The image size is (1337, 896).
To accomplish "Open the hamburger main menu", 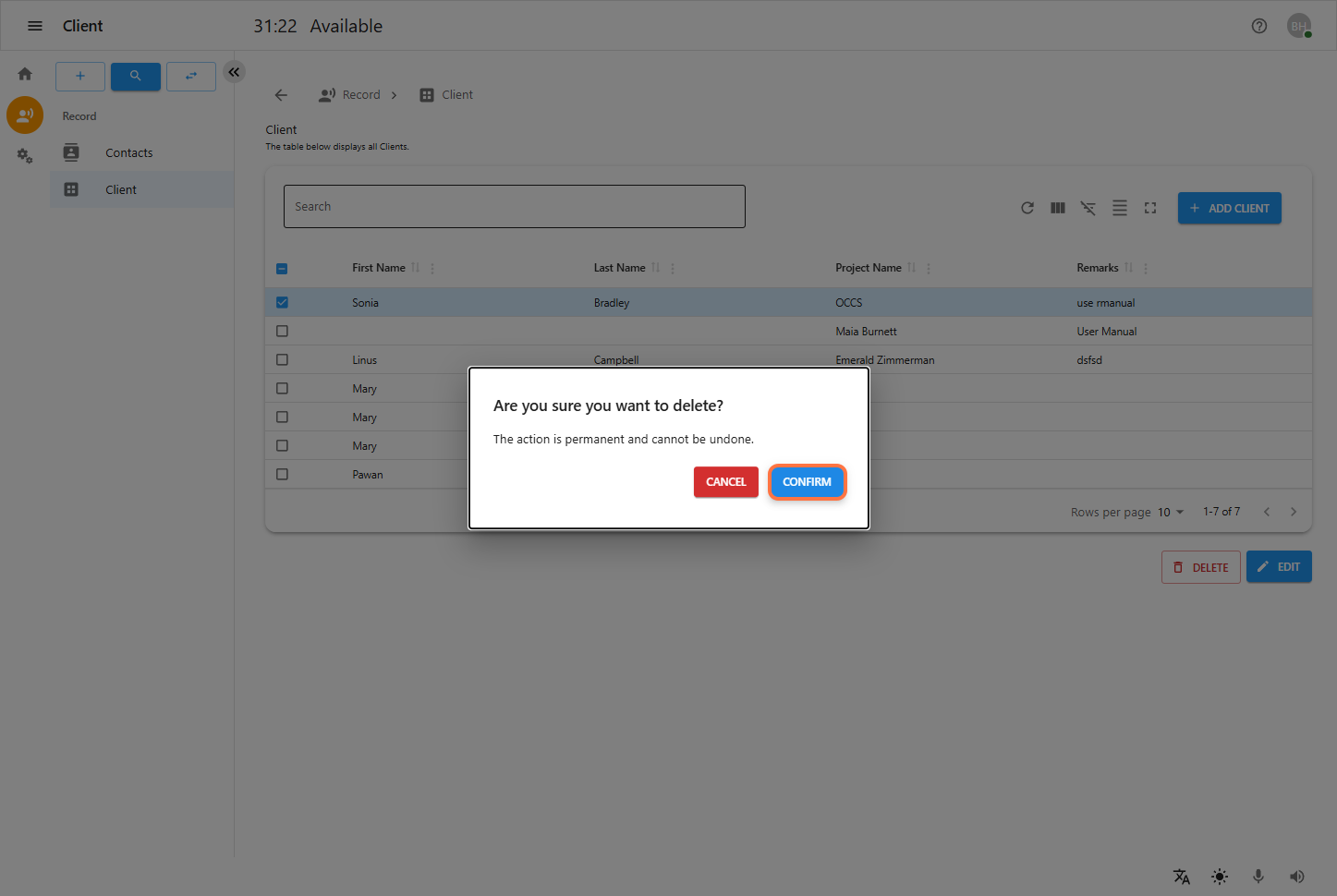I will tap(35, 26).
